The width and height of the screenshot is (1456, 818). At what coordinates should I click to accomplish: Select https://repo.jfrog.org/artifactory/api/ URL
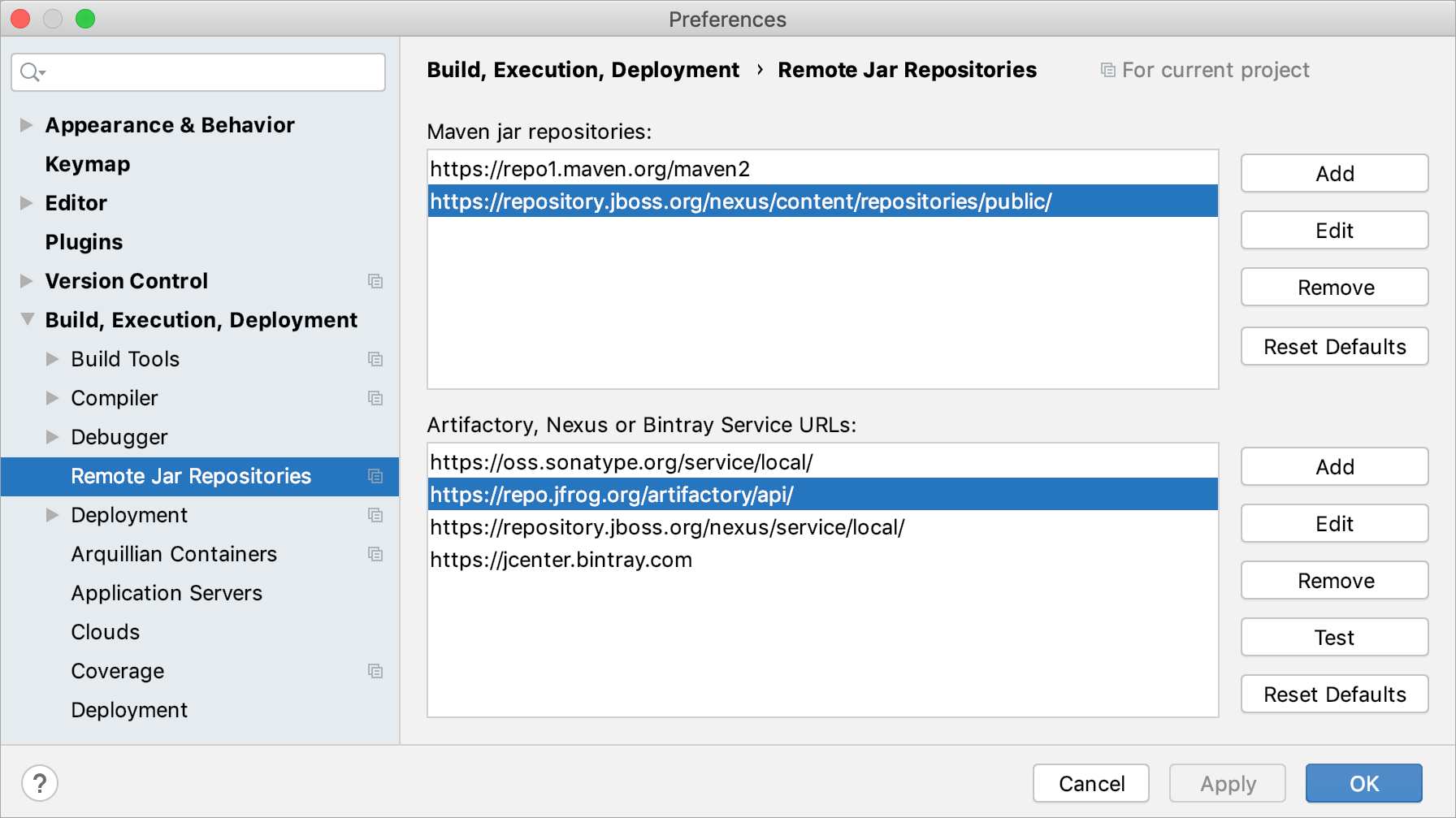(x=823, y=494)
